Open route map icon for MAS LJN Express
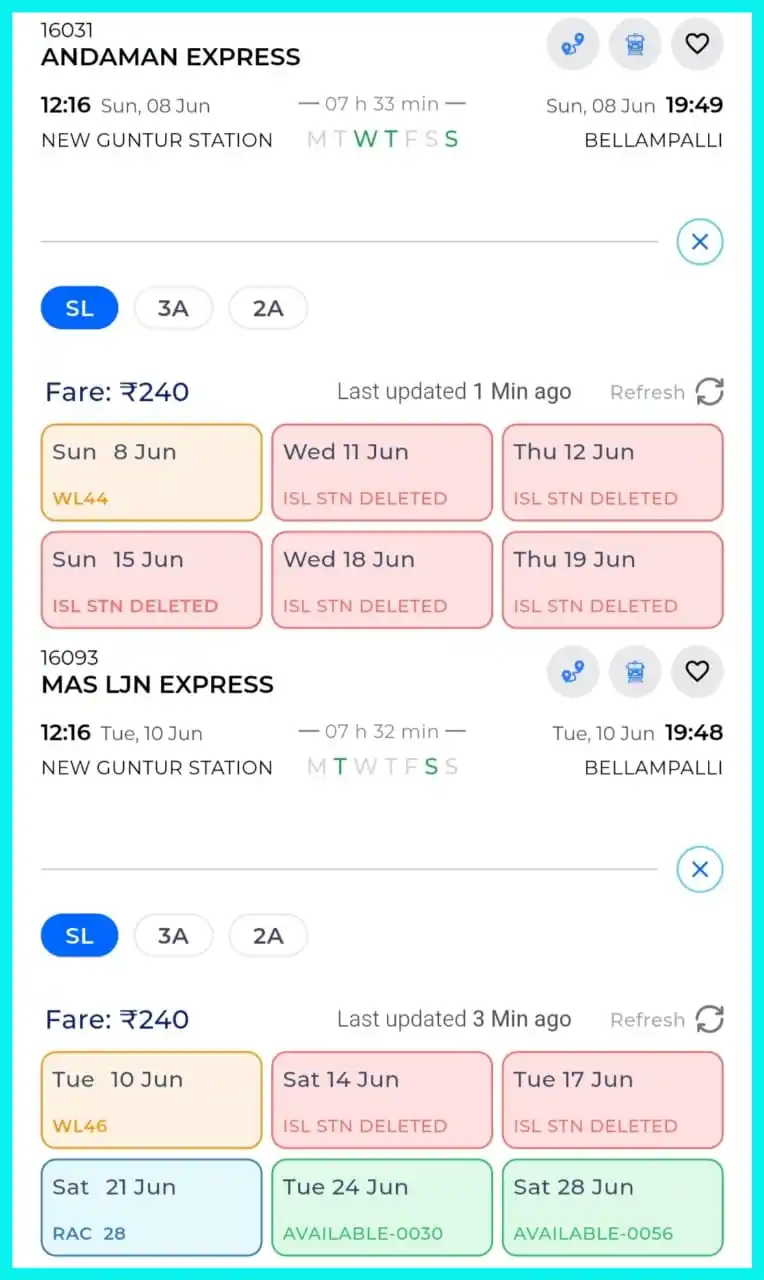Screen dimensions: 764x1280 click(x=573, y=671)
